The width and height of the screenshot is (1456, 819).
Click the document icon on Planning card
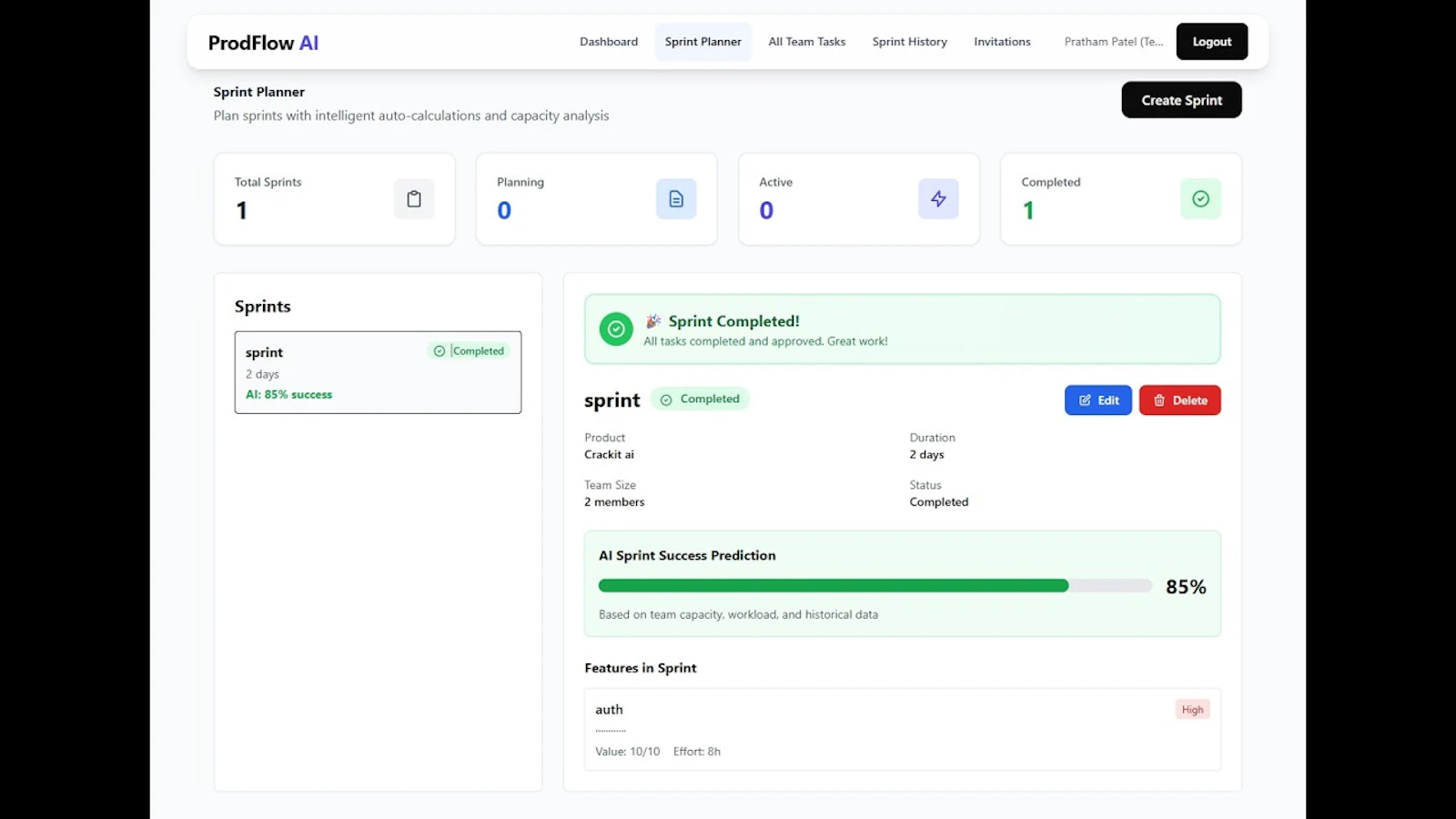[x=676, y=198]
